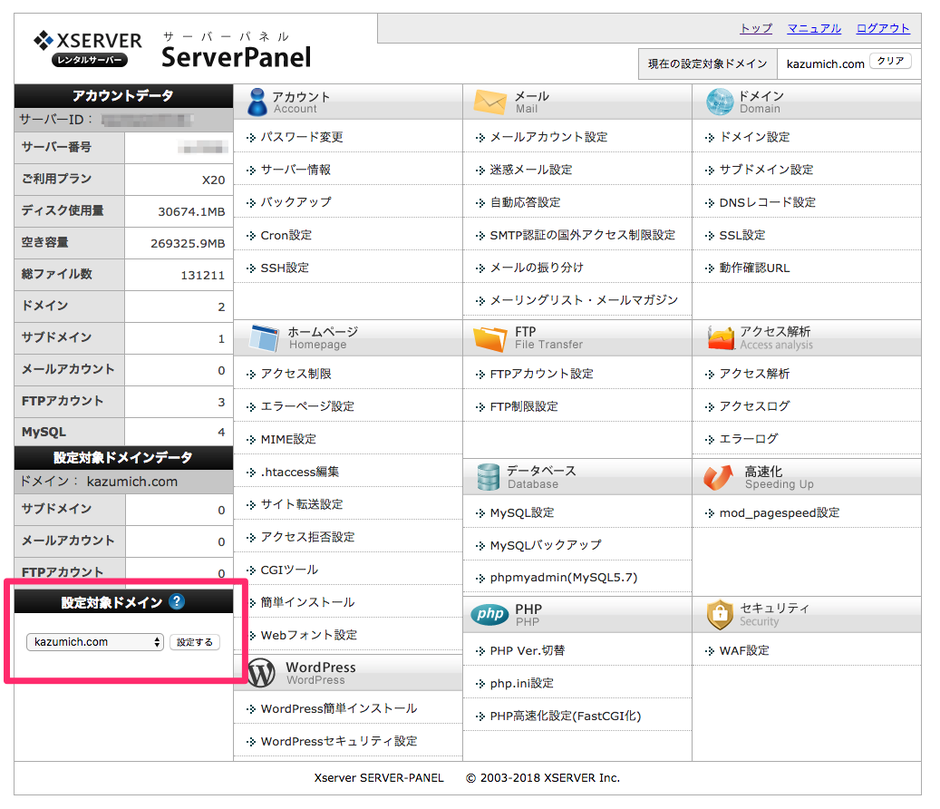Click the Speeding Up arrow icon
The image size is (940, 809).
tap(719, 477)
